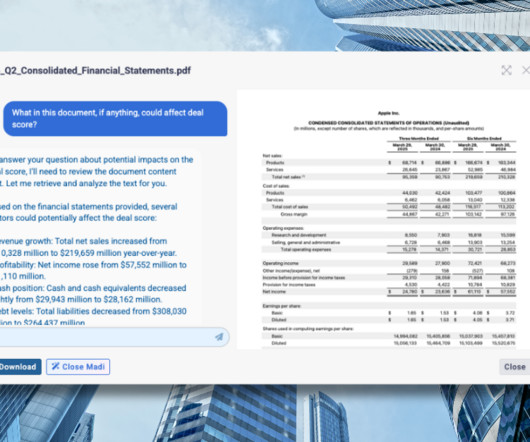Screen dimensions: 530x442
Task: Click the chat message input field
Action: click(114, 337)
